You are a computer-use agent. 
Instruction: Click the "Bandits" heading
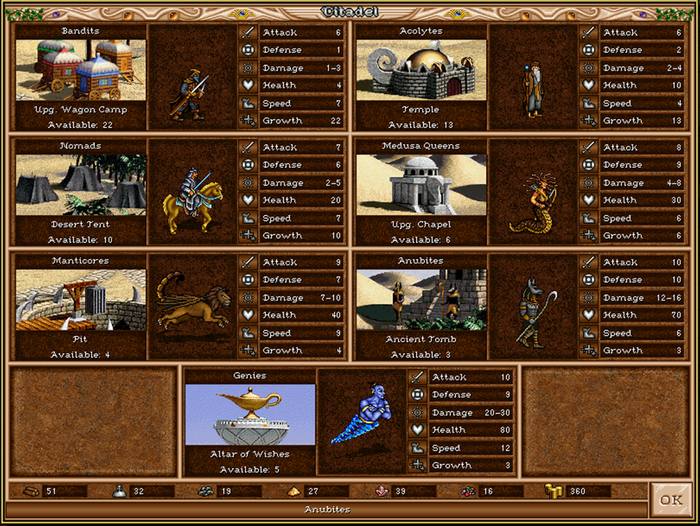click(80, 31)
